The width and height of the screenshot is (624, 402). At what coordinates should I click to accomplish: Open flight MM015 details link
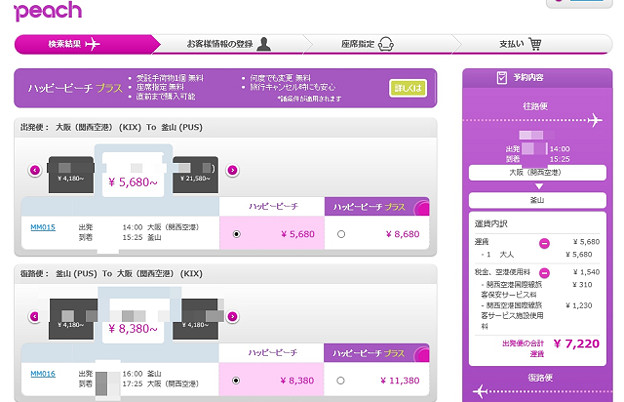43,227
